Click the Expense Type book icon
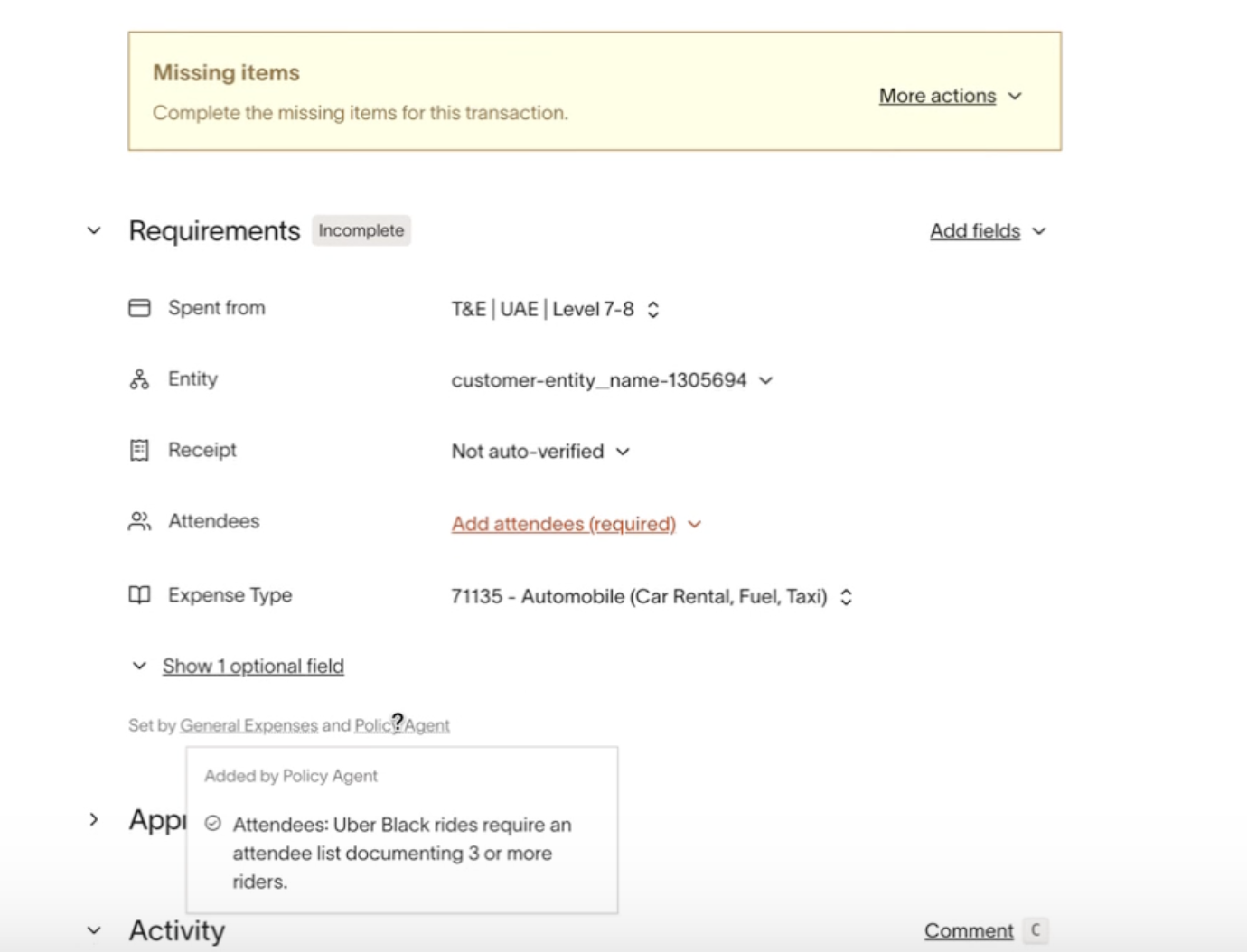This screenshot has height=952, width=1247. (x=139, y=595)
